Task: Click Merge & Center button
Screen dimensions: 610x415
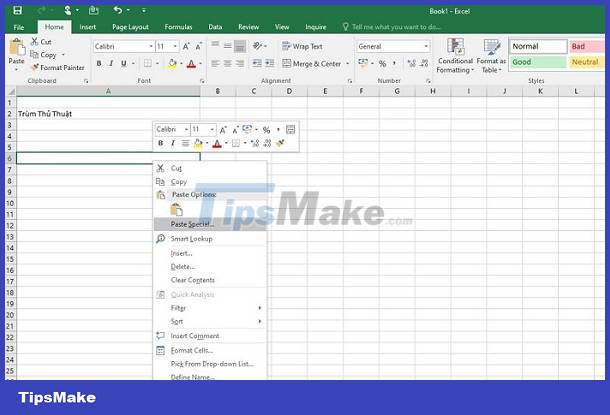Action: (312, 63)
